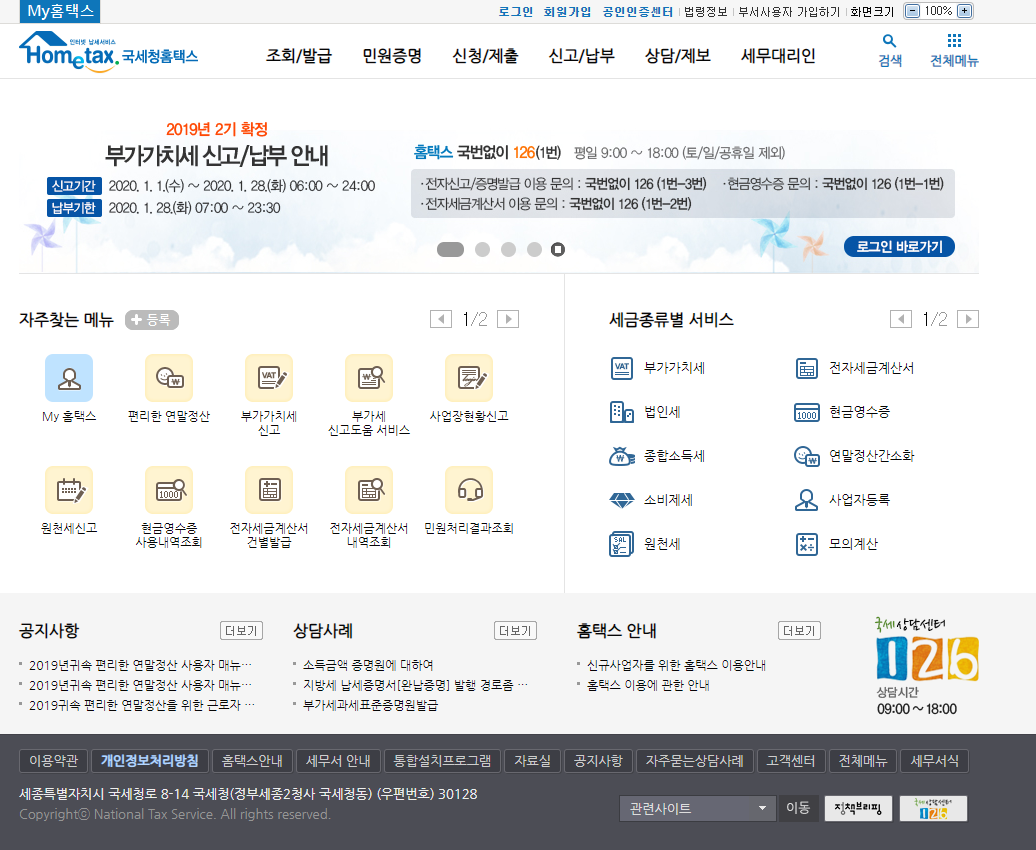Go to previous 세금종류별 서비스 page

(901, 319)
